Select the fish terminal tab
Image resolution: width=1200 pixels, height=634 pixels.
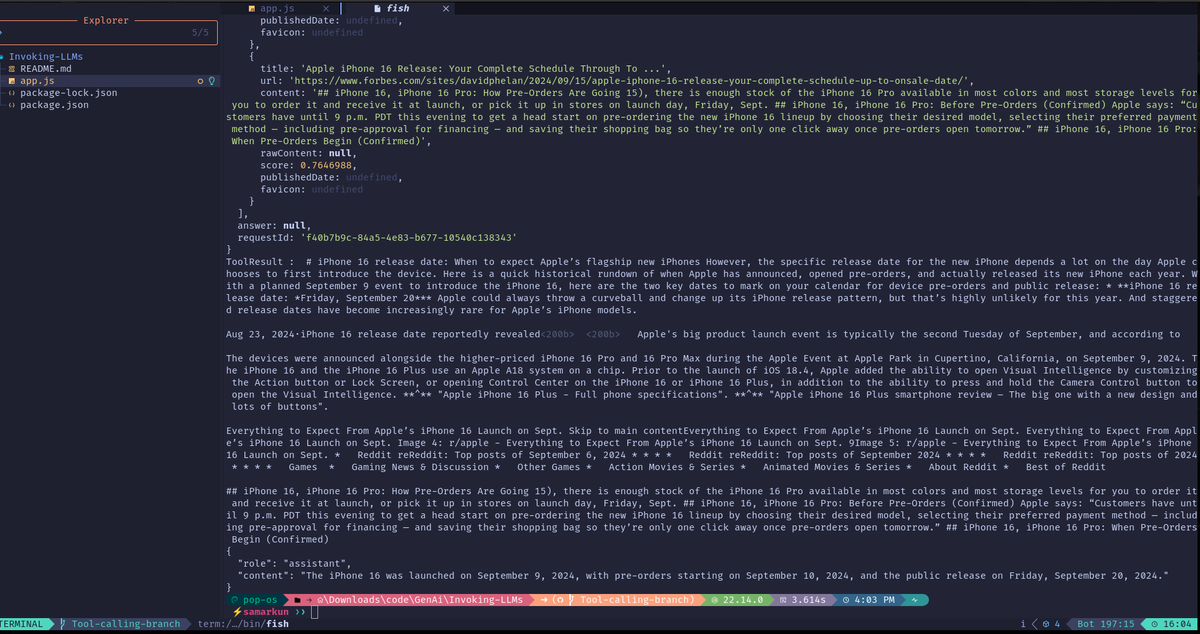point(398,8)
